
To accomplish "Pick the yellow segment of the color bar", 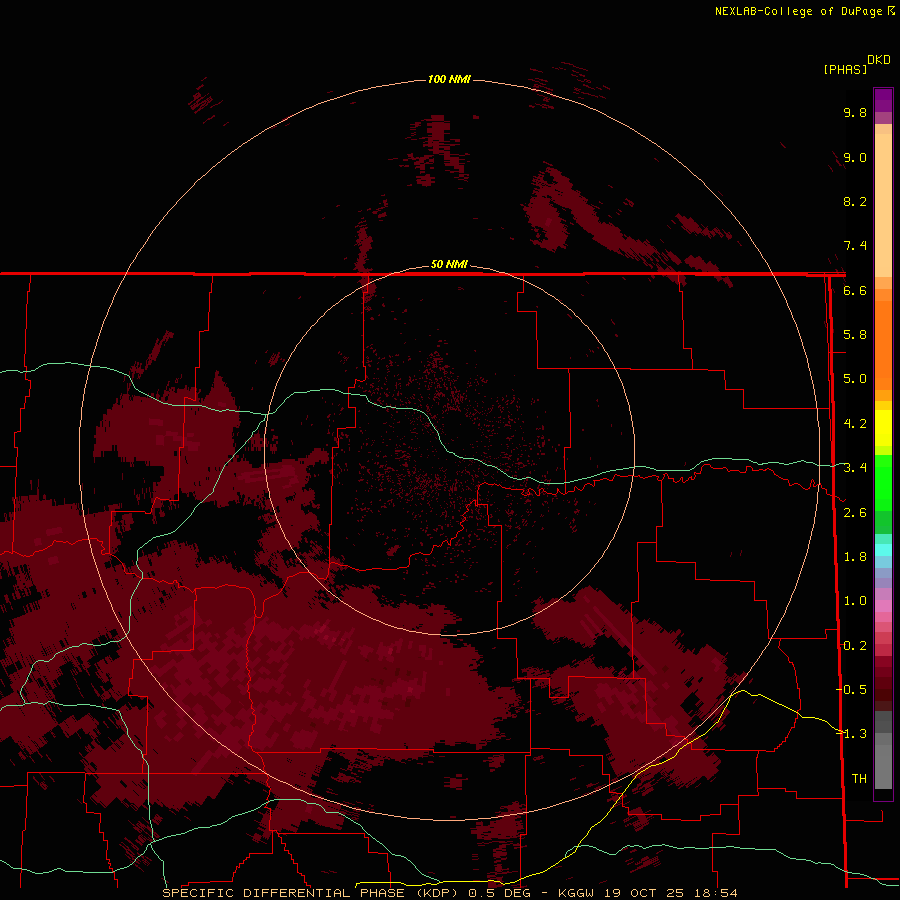I will [883, 428].
